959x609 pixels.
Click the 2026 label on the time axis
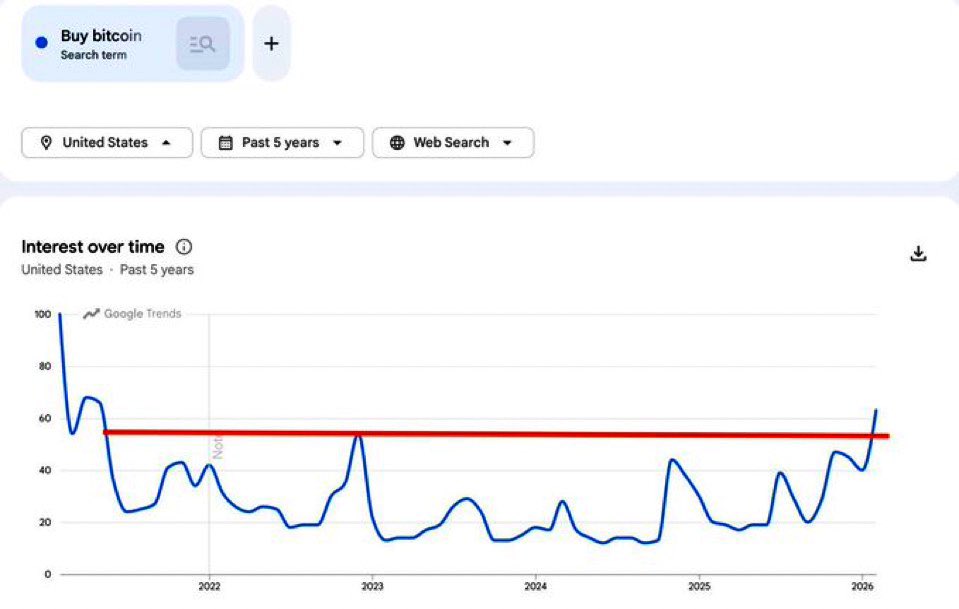tap(862, 585)
